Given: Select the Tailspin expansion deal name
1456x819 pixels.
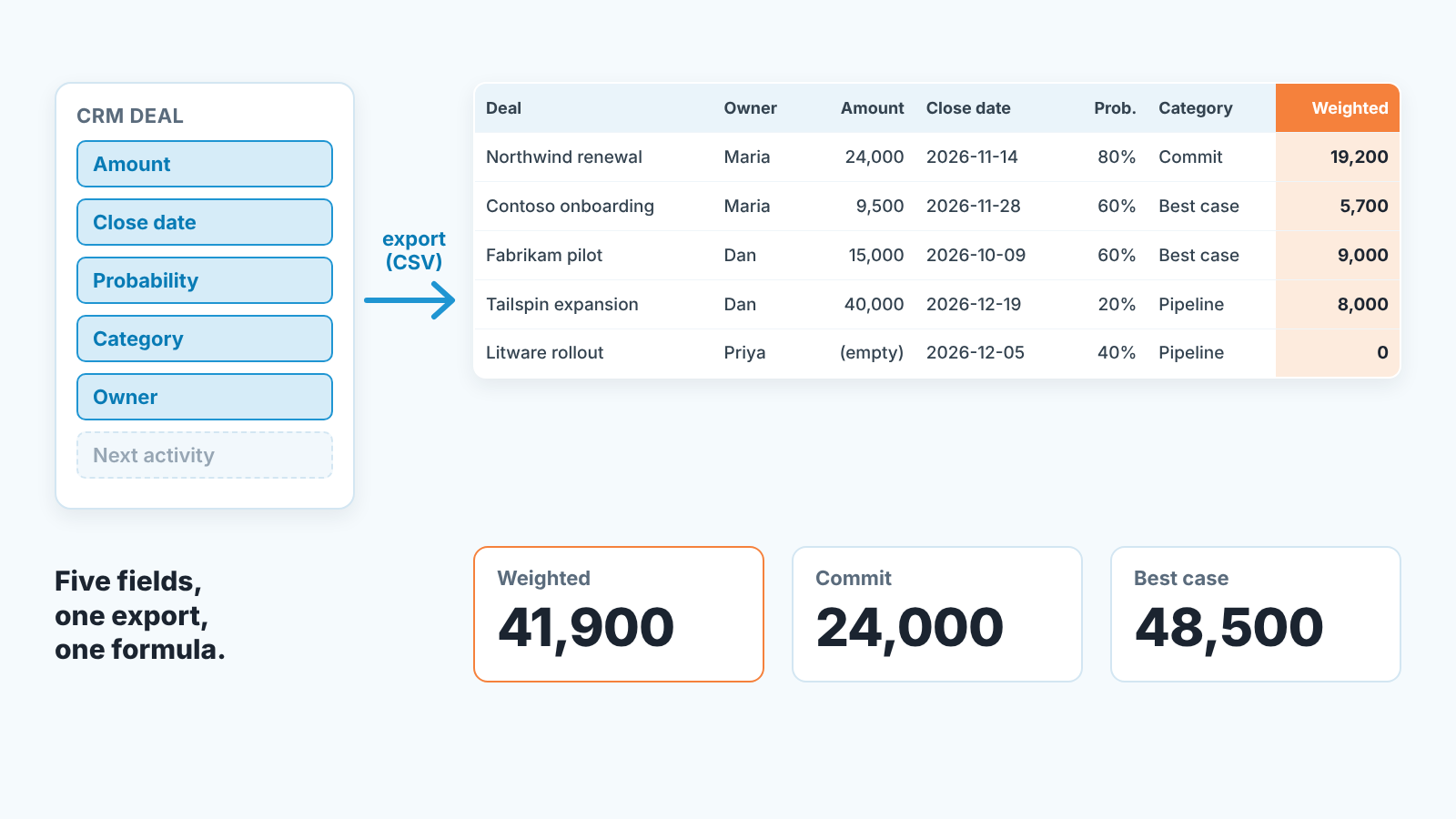Looking at the screenshot, I should point(562,304).
